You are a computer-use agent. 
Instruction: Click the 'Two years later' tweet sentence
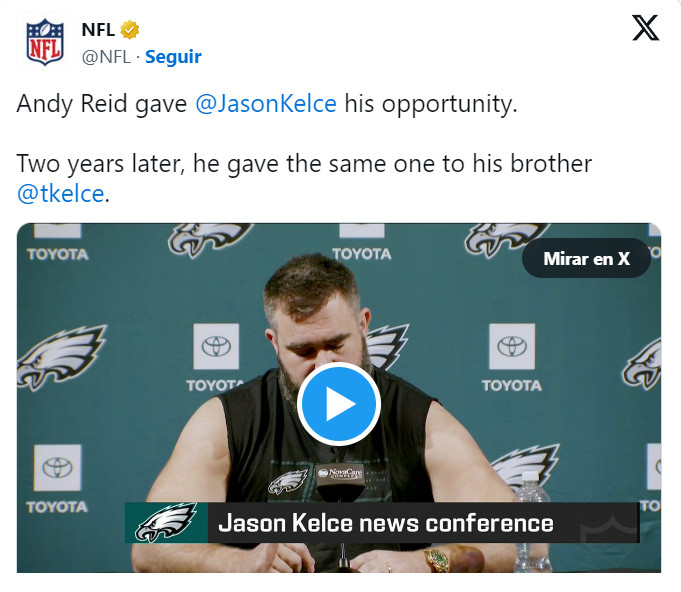(x=304, y=179)
